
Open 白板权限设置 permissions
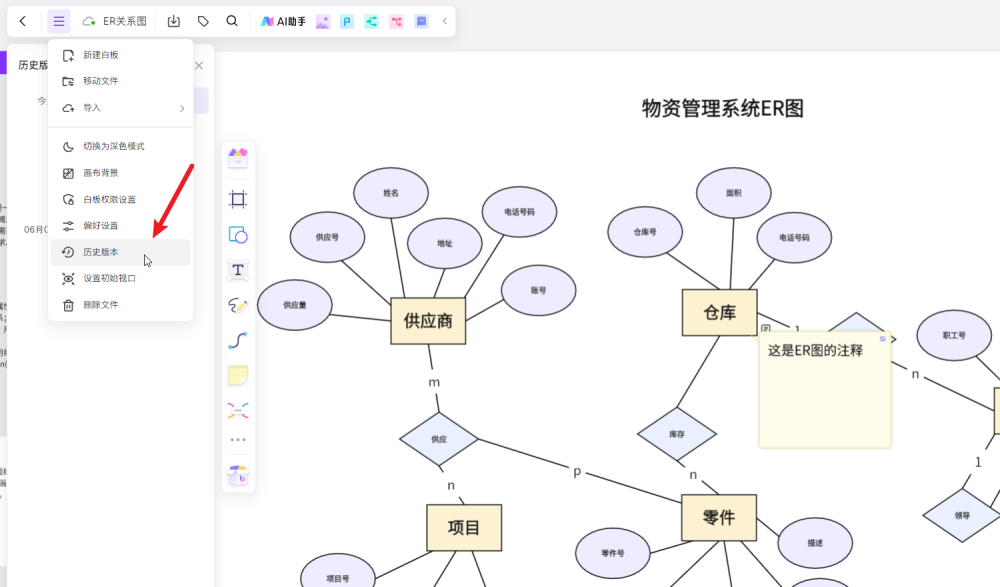[121, 200]
